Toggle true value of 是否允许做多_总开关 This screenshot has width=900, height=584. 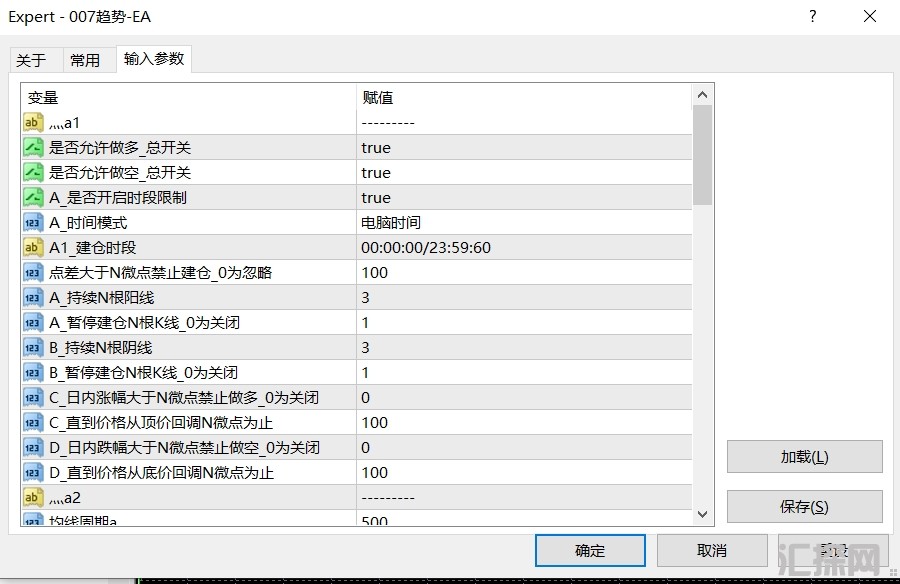click(524, 148)
